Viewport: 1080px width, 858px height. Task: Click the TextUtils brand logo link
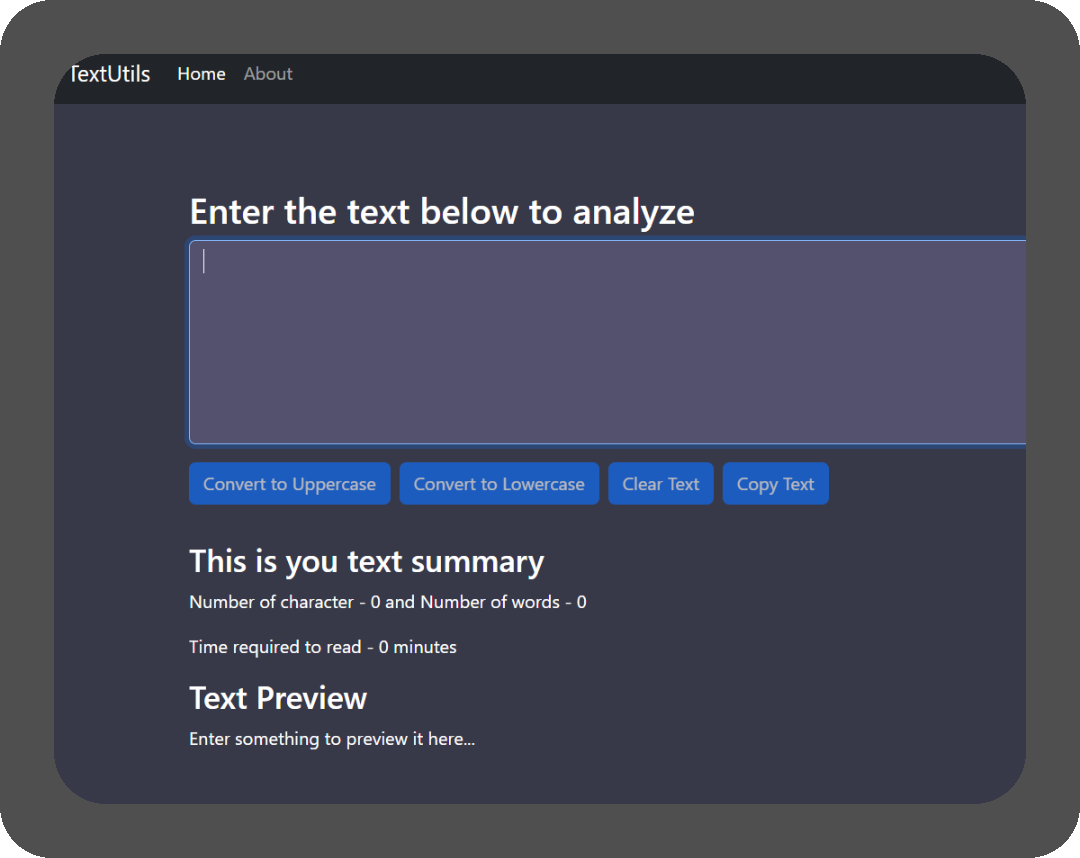(110, 74)
